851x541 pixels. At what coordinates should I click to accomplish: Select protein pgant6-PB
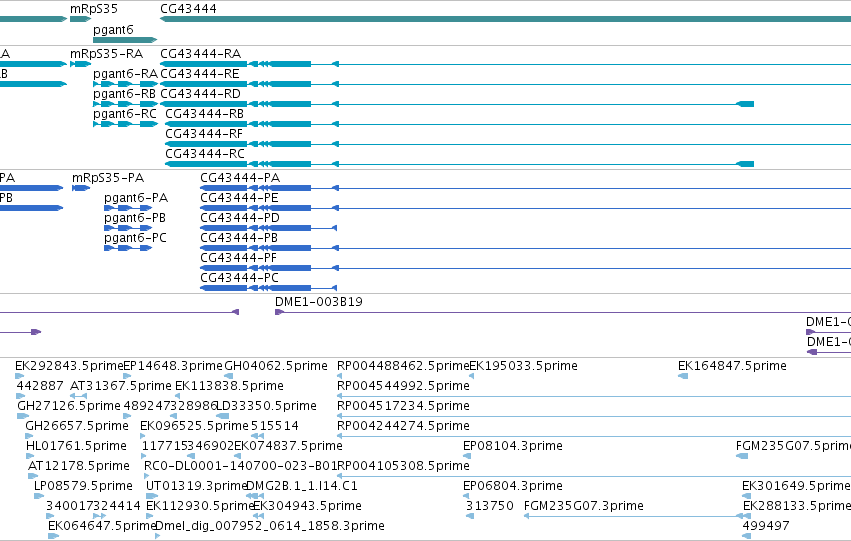pyautogui.click(x=135, y=218)
